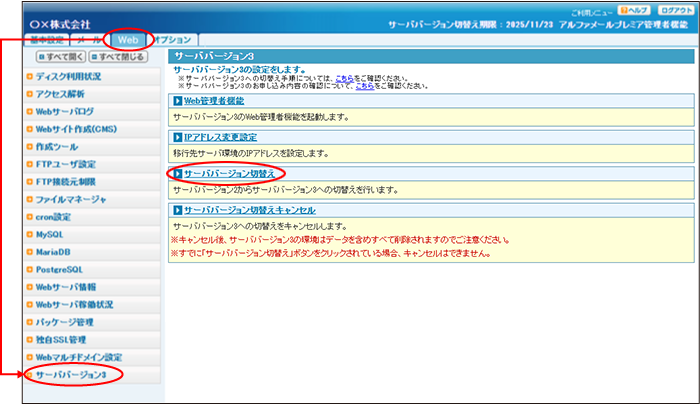Open PostgreSQL in the sidebar menu

62,268
